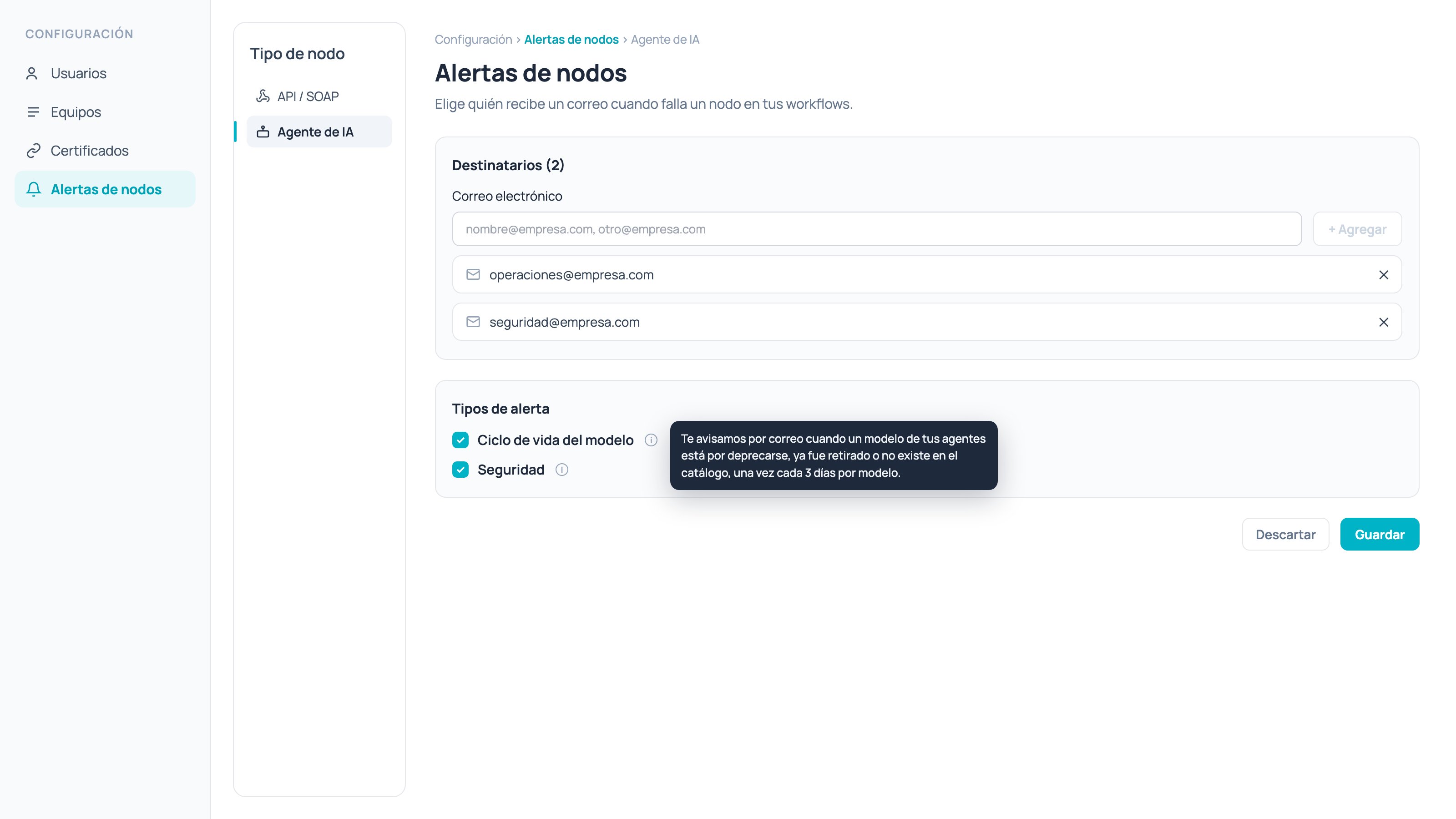Open Usuarios in the settings sidebar

105,73
